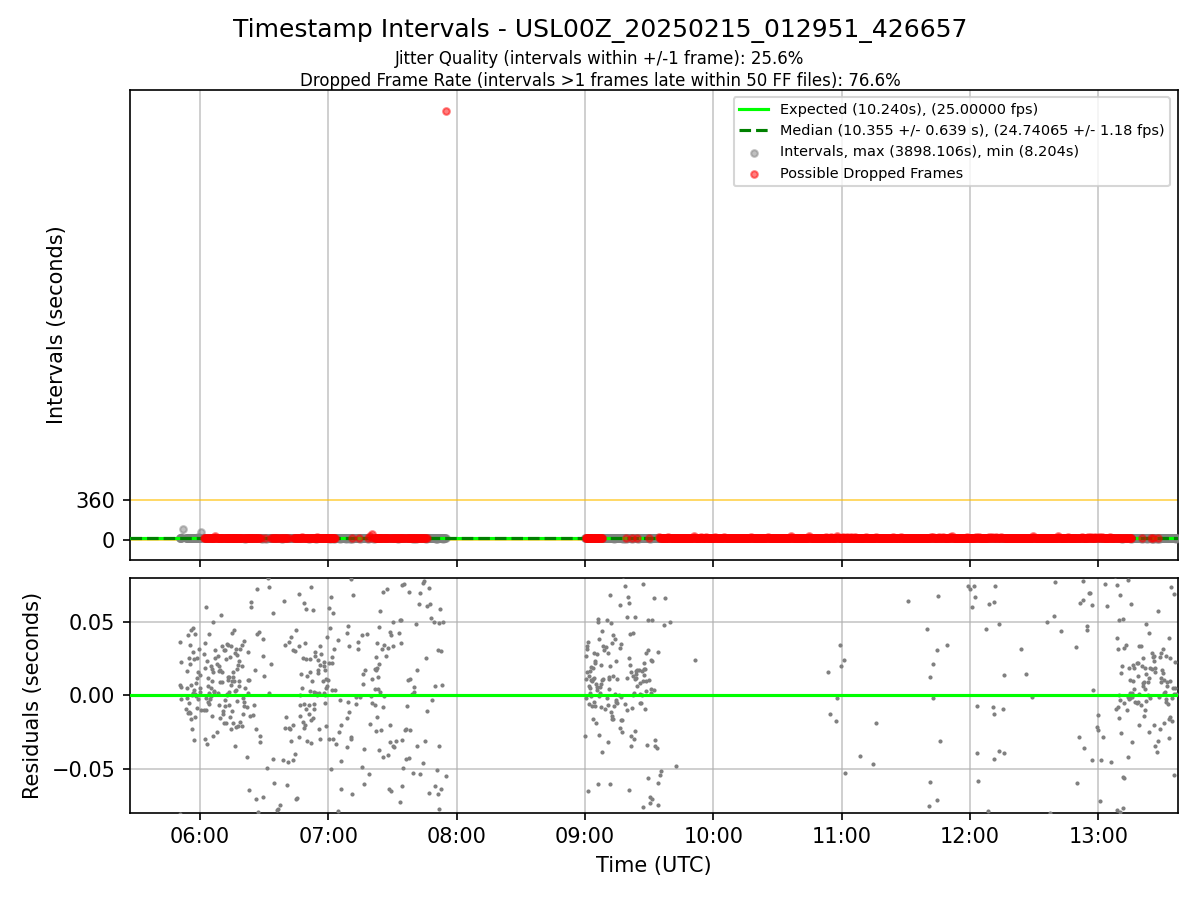Viewport: 1200px width, 900px height.
Task: Click the '09:00' x-axis tick label
Action: (x=585, y=834)
